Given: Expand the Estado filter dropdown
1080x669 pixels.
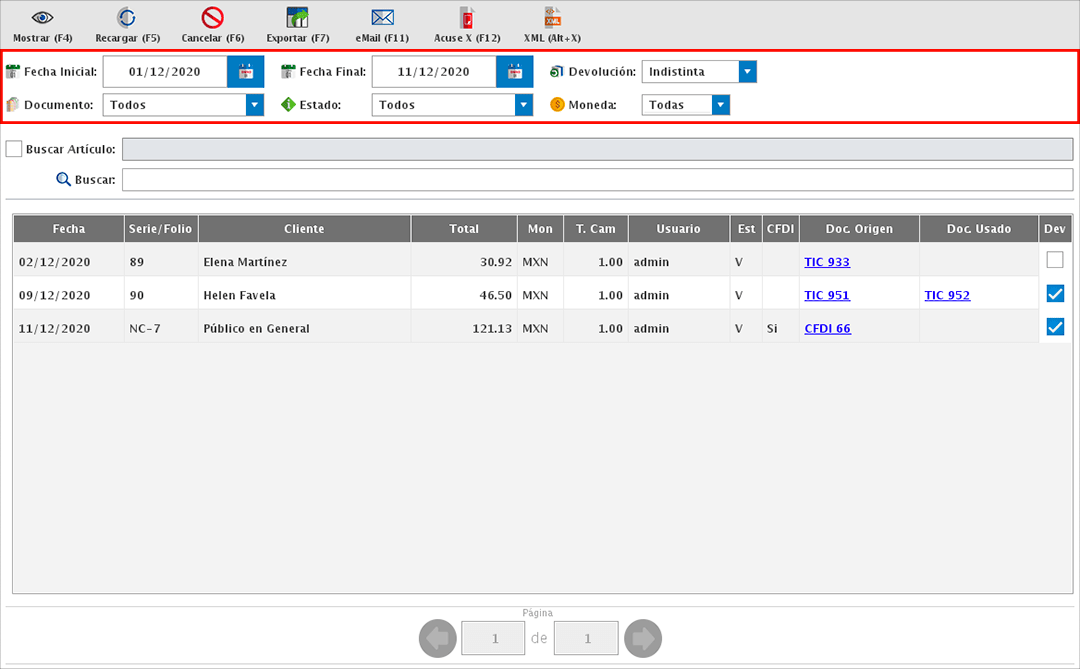Looking at the screenshot, I should tap(523, 105).
